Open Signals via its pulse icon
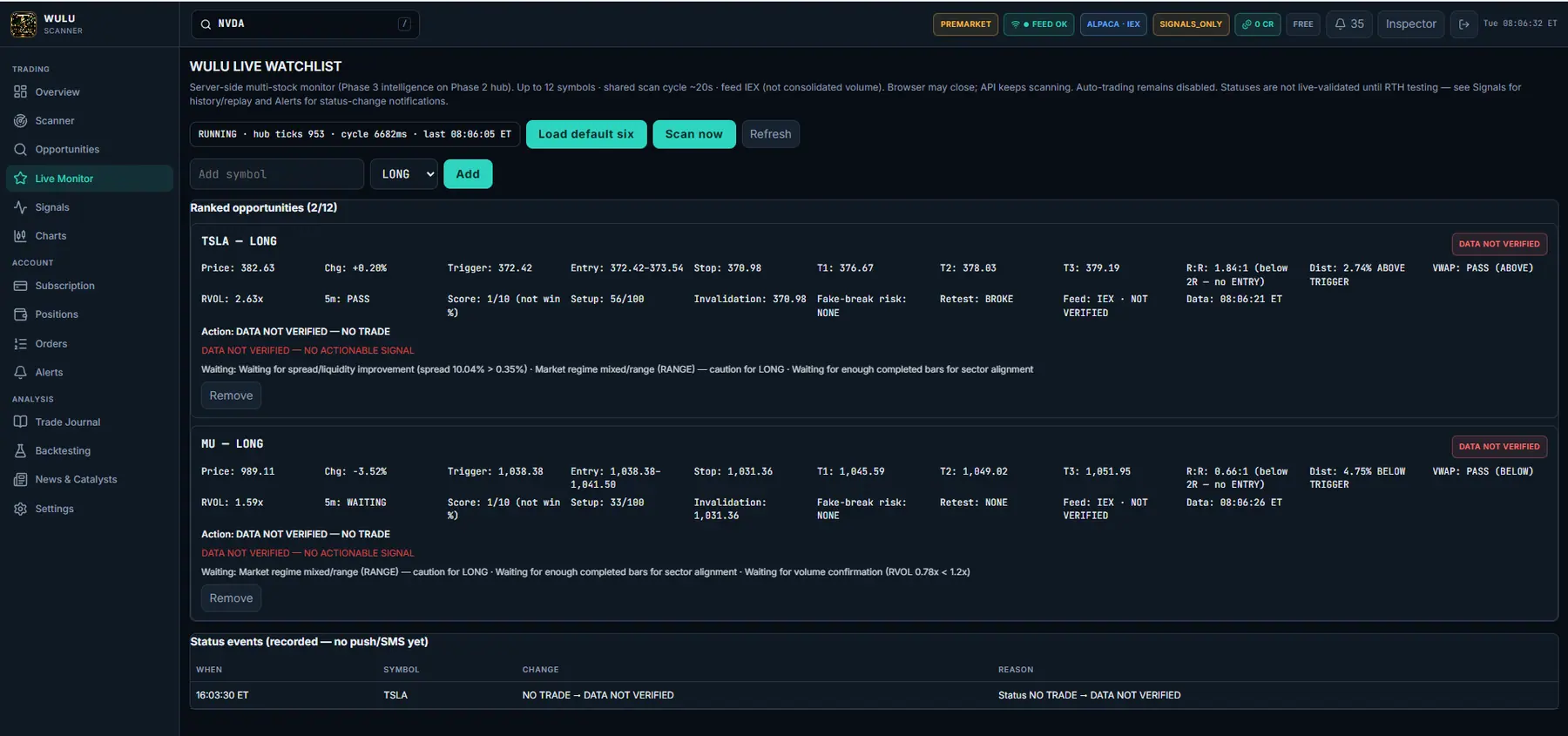The image size is (1568, 736). 21,207
